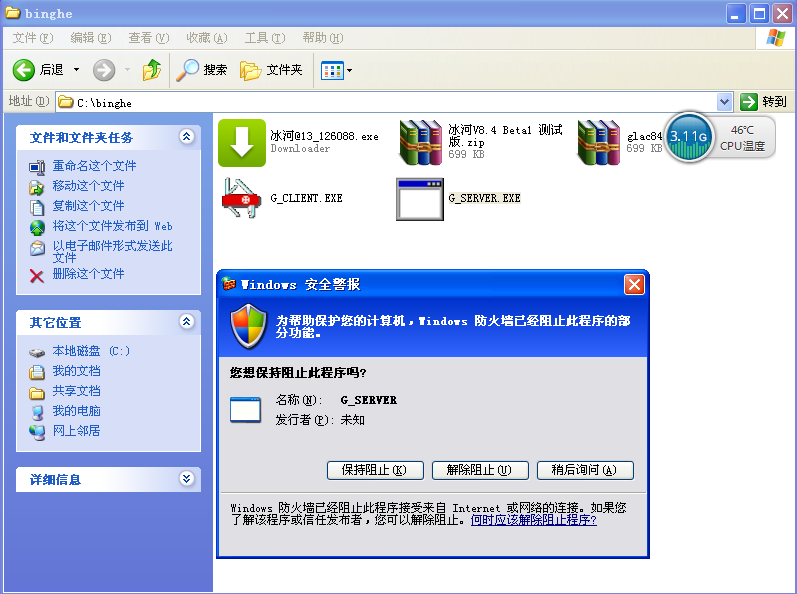Click the Views grid icon
Image resolution: width=797 pixels, height=594 pixels.
click(x=332, y=70)
